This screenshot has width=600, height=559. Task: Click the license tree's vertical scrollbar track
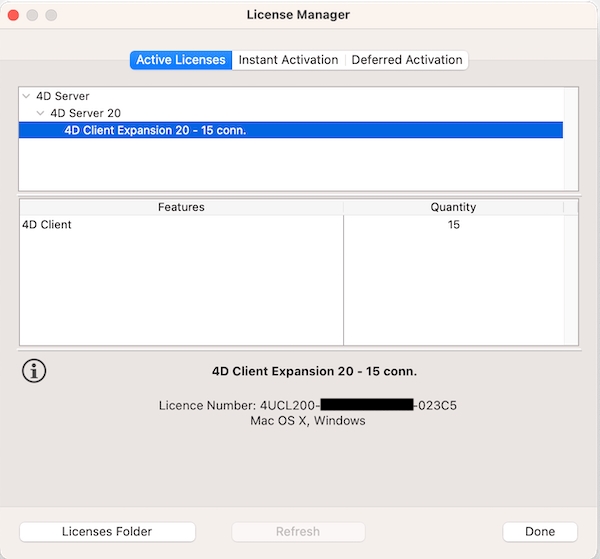571,140
